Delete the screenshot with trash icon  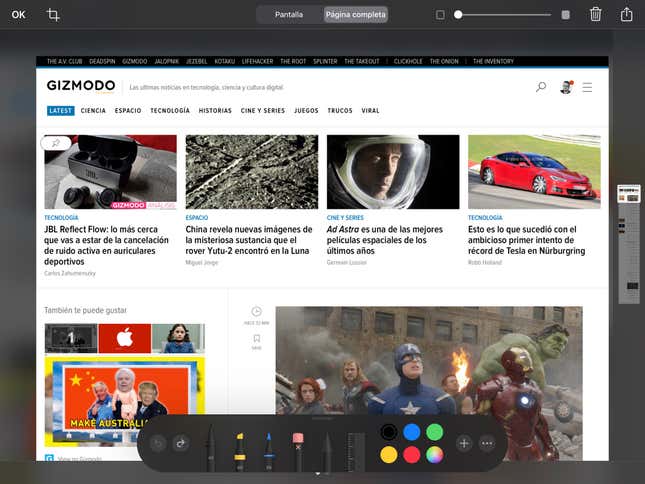(595, 15)
